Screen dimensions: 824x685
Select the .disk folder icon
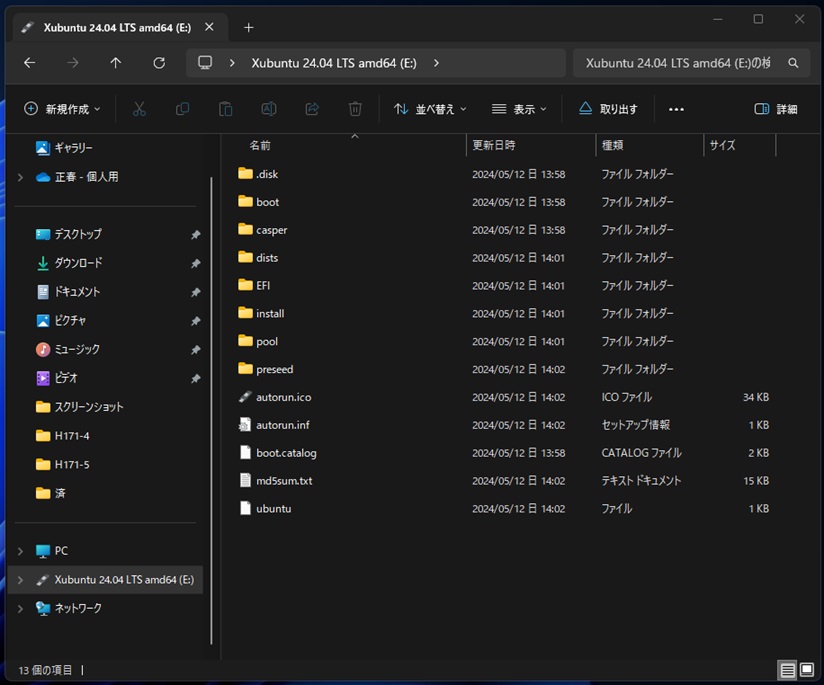point(245,173)
